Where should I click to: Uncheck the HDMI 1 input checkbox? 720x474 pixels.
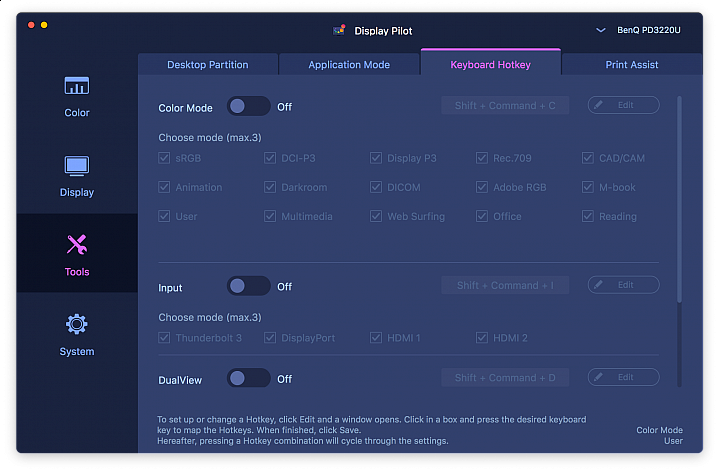(x=376, y=338)
